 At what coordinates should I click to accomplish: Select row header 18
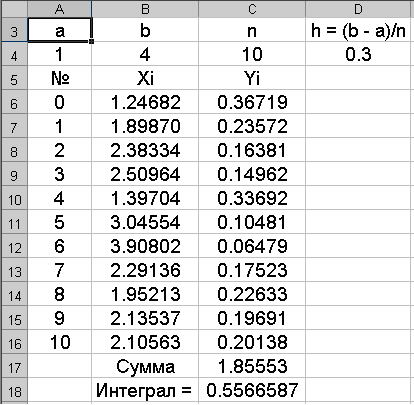click(x=14, y=390)
